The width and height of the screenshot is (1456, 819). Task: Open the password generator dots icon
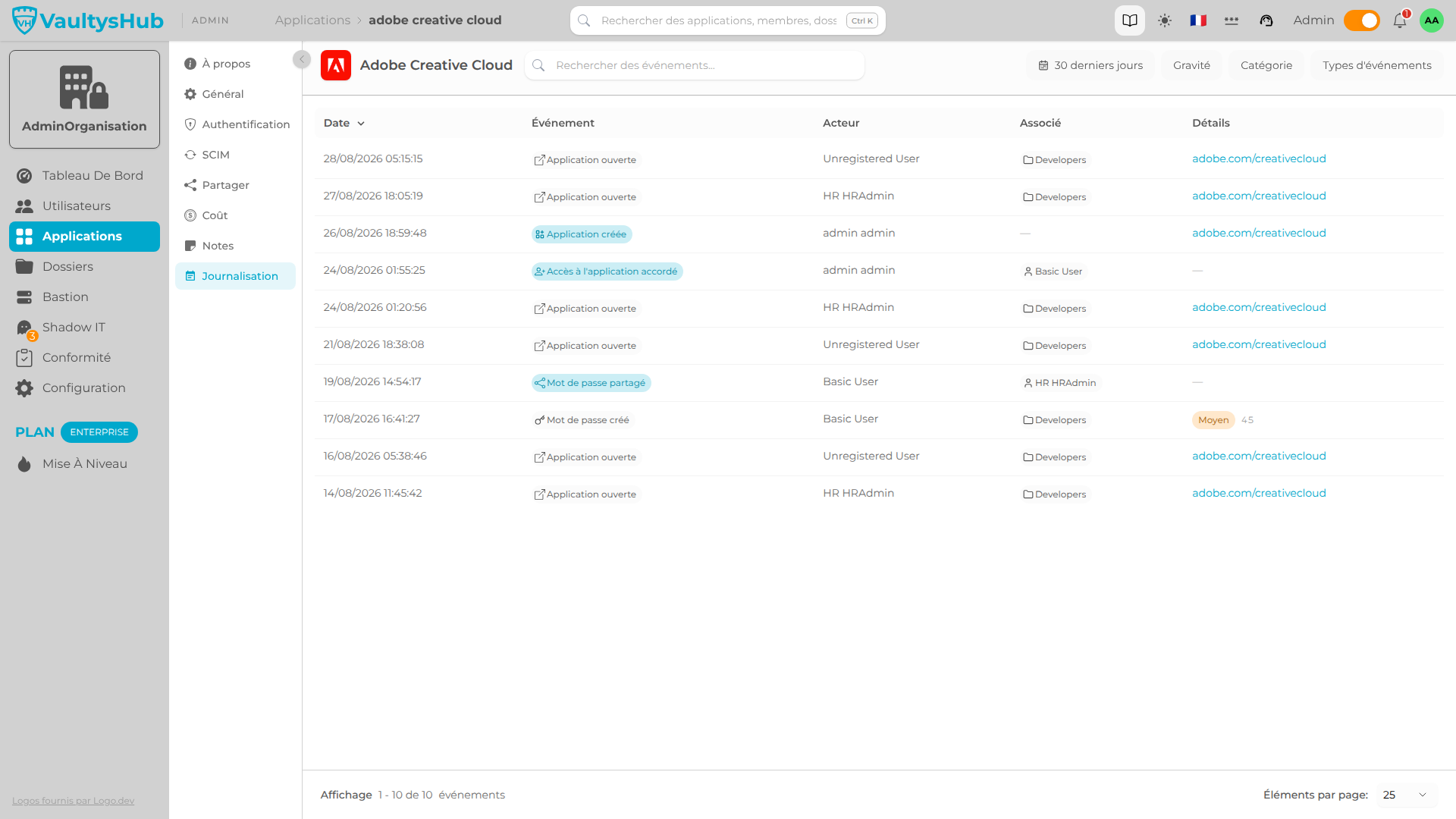[1232, 20]
